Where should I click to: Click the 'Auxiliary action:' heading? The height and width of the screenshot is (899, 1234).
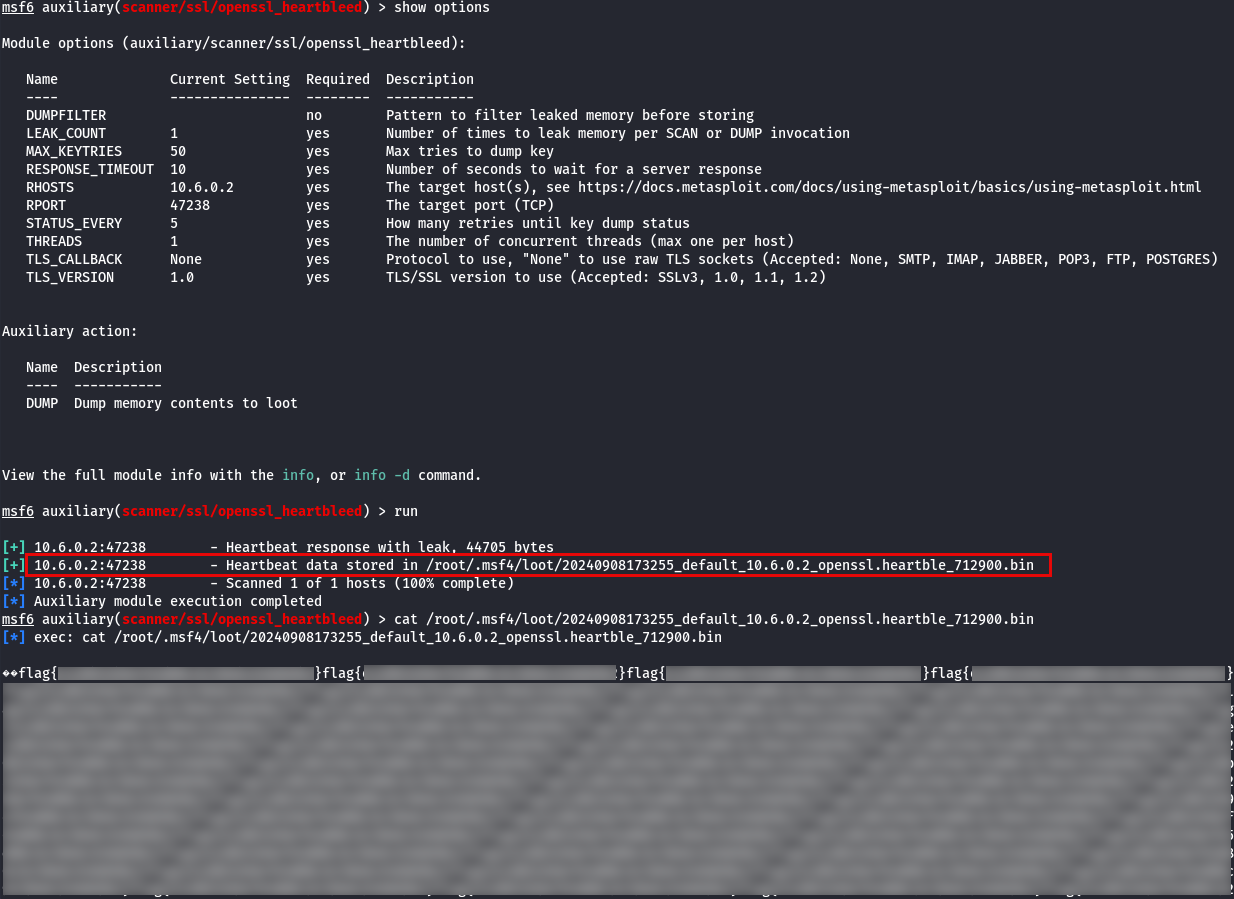click(x=70, y=331)
